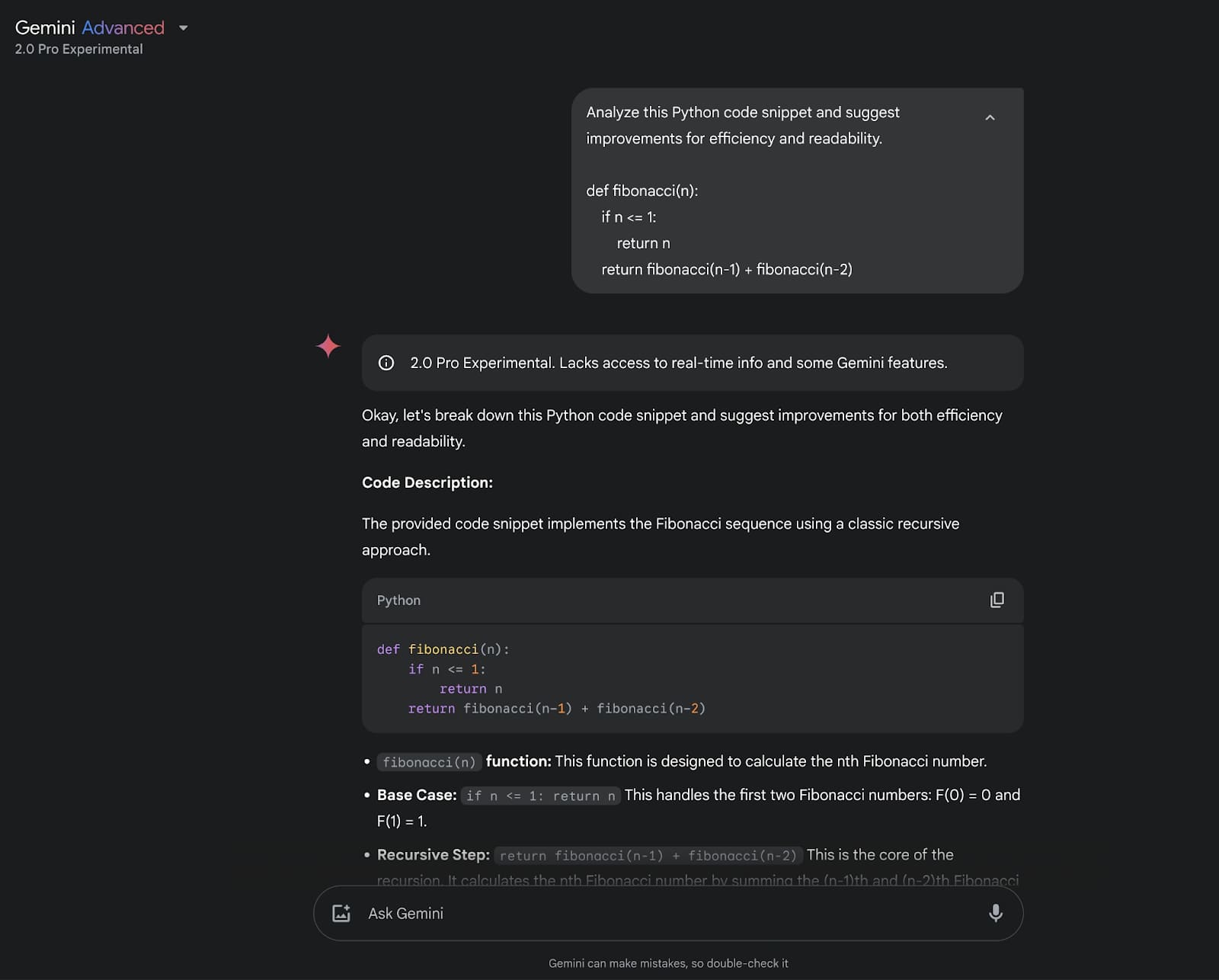Click the 'Lacks access to real-time info' notice text
This screenshot has width=1219, height=980.
pos(753,363)
